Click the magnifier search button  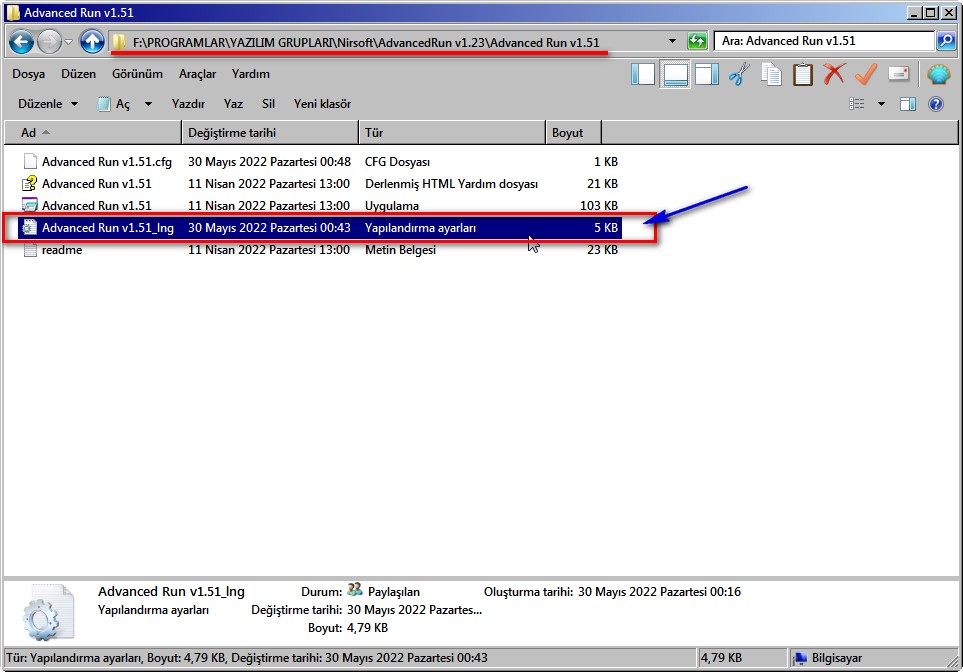(946, 41)
